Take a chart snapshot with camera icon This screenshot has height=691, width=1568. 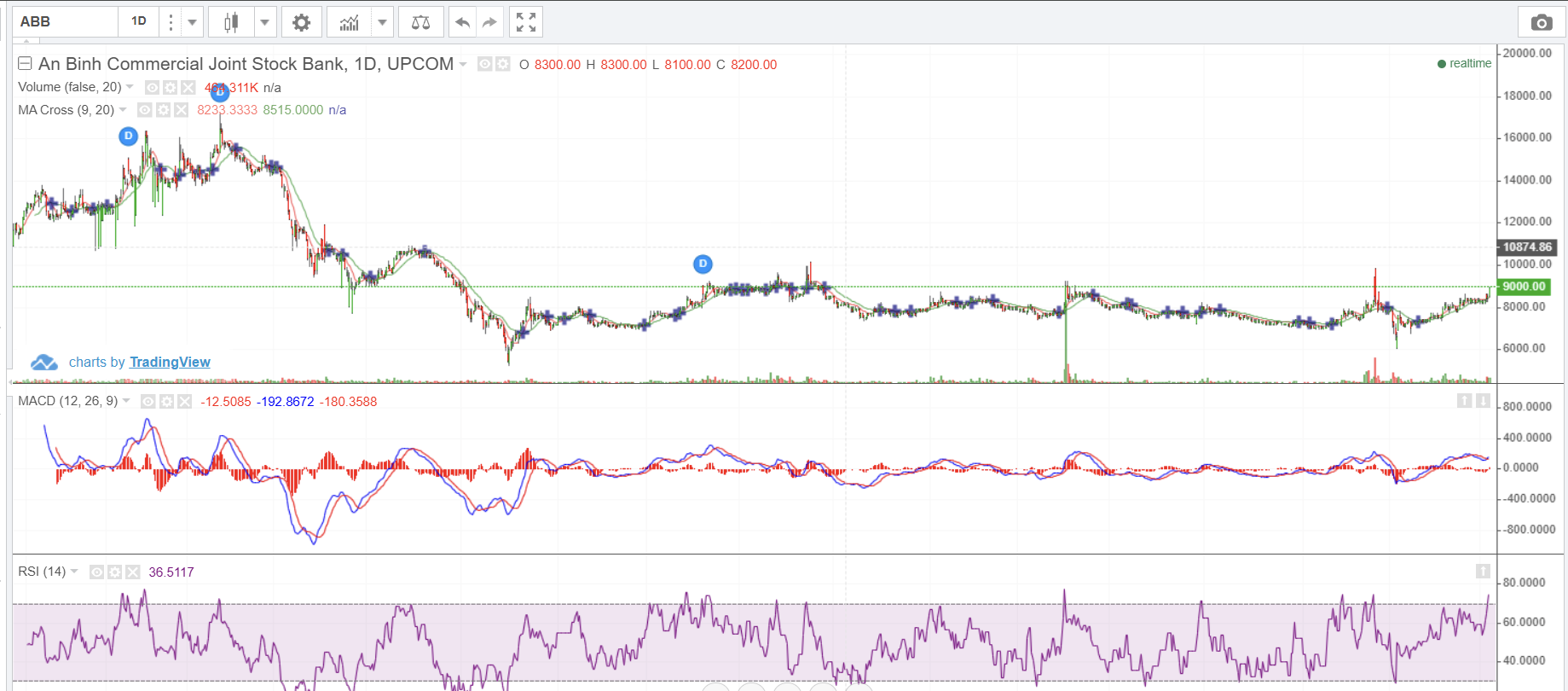click(1542, 22)
